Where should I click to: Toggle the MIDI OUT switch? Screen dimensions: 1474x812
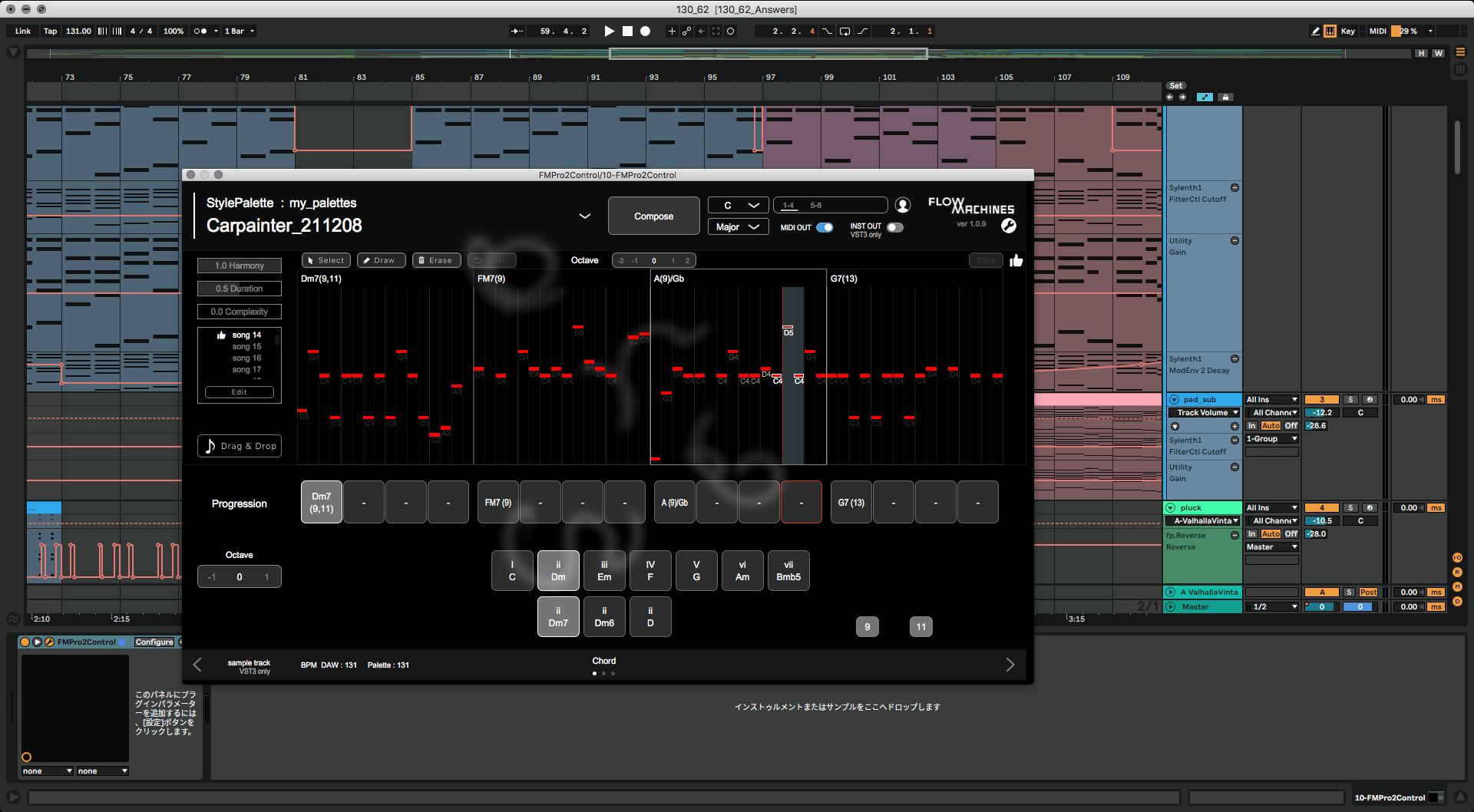(825, 227)
